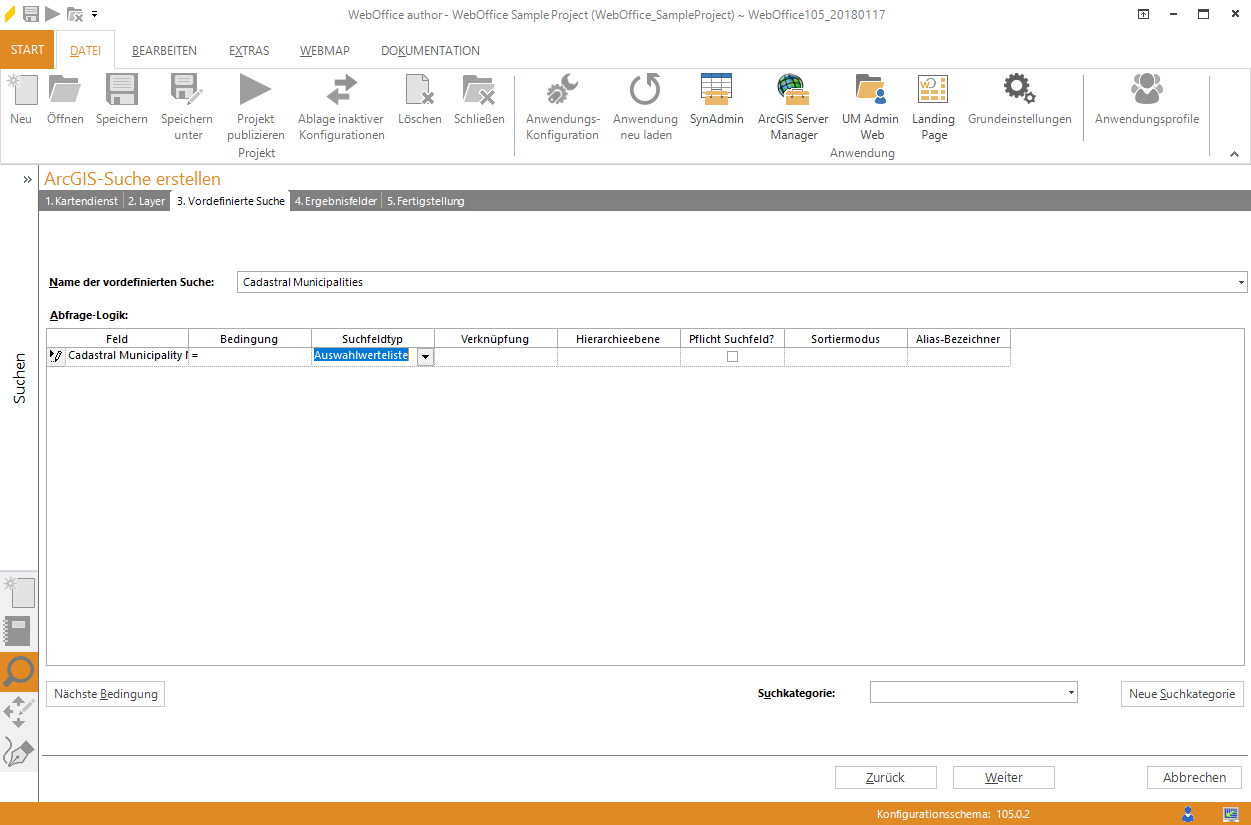Viewport: 1251px width, 825px height.
Task: Click the Speichern save icon
Action: click(121, 92)
